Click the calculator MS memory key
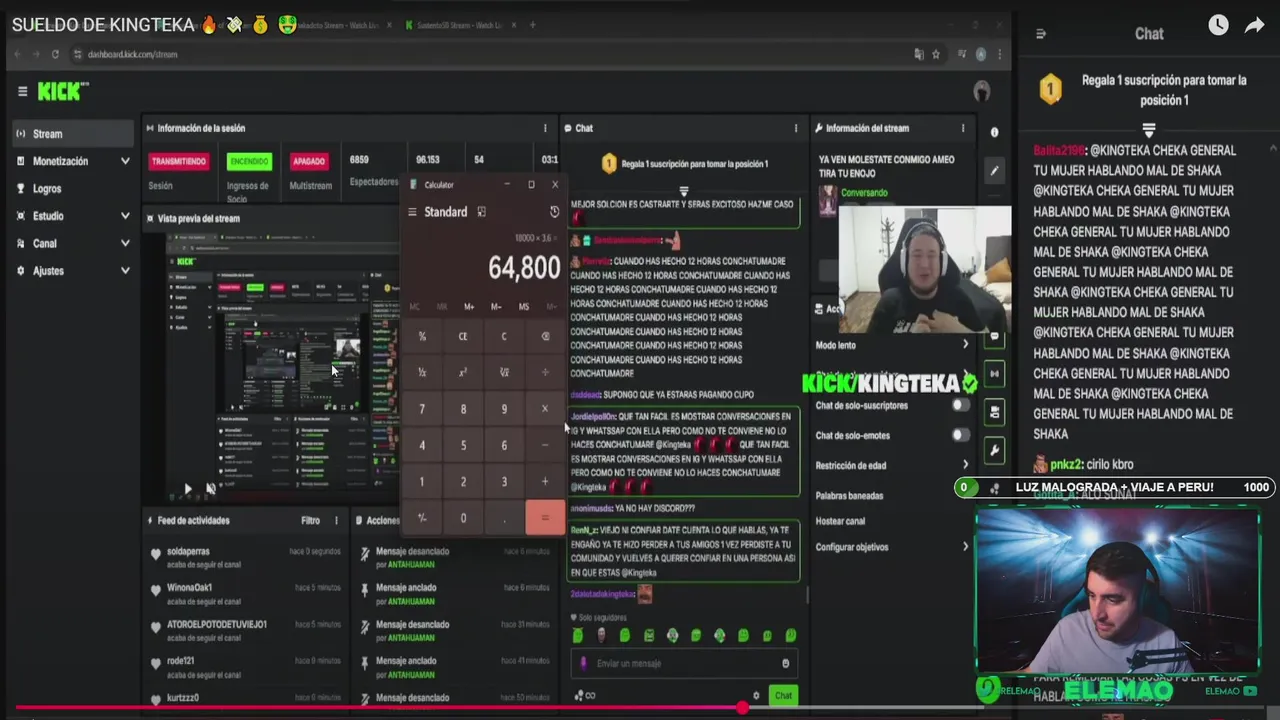 (524, 307)
